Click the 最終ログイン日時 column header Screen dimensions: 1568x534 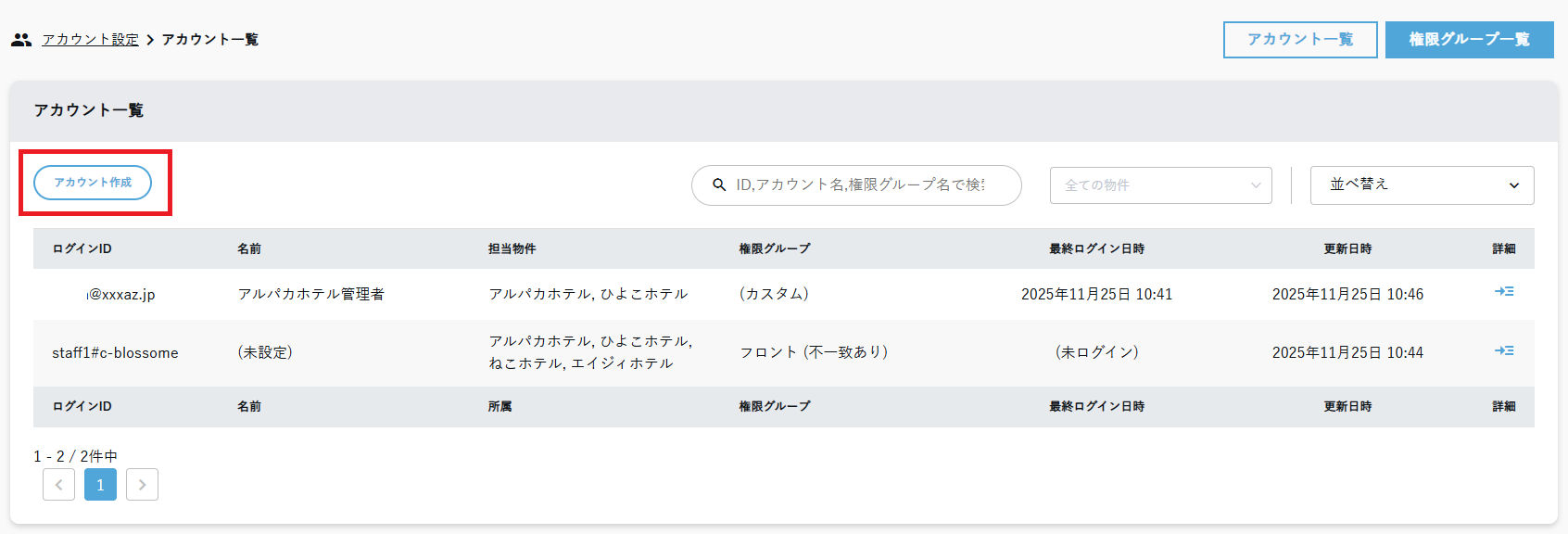[x=1096, y=248]
